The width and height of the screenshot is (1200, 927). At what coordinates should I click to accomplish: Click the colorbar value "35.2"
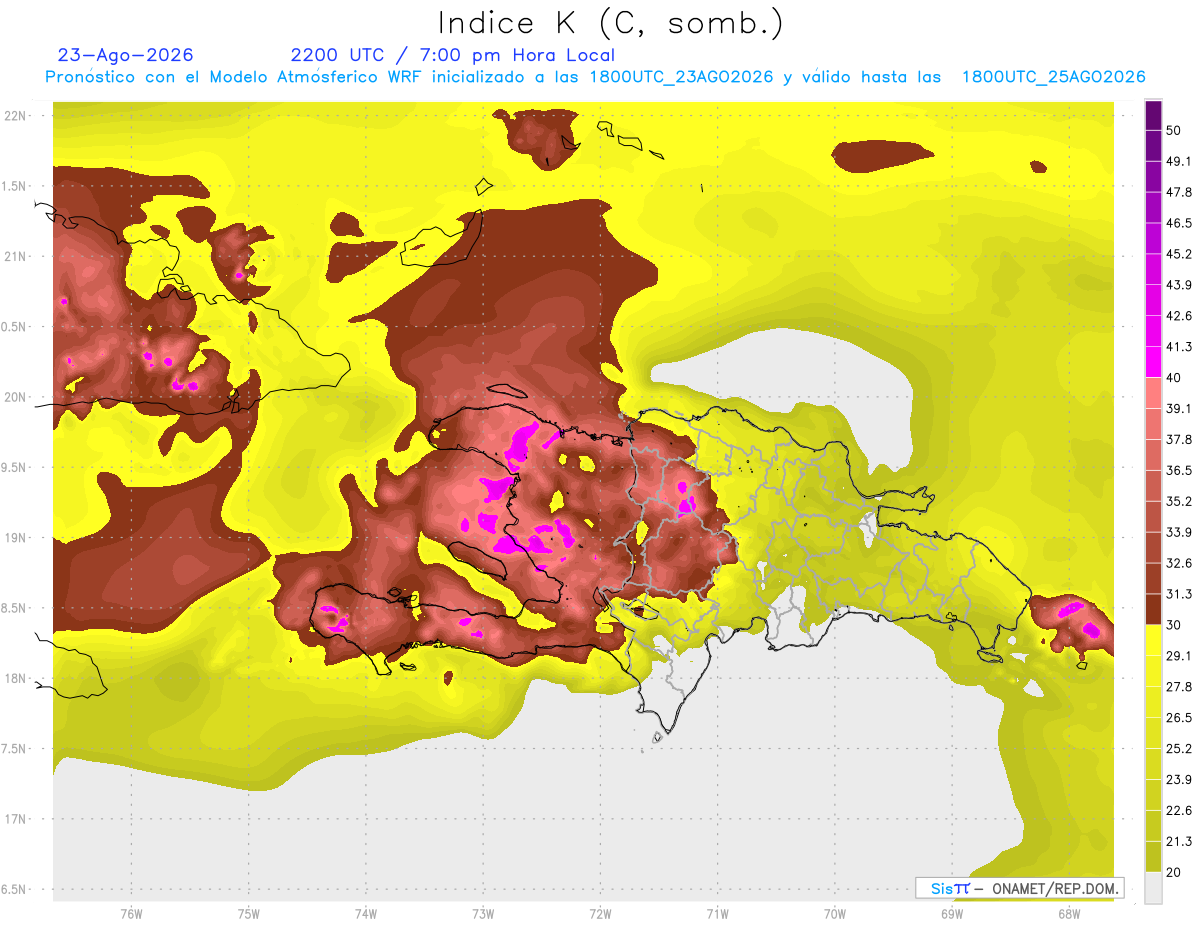[1179, 501]
